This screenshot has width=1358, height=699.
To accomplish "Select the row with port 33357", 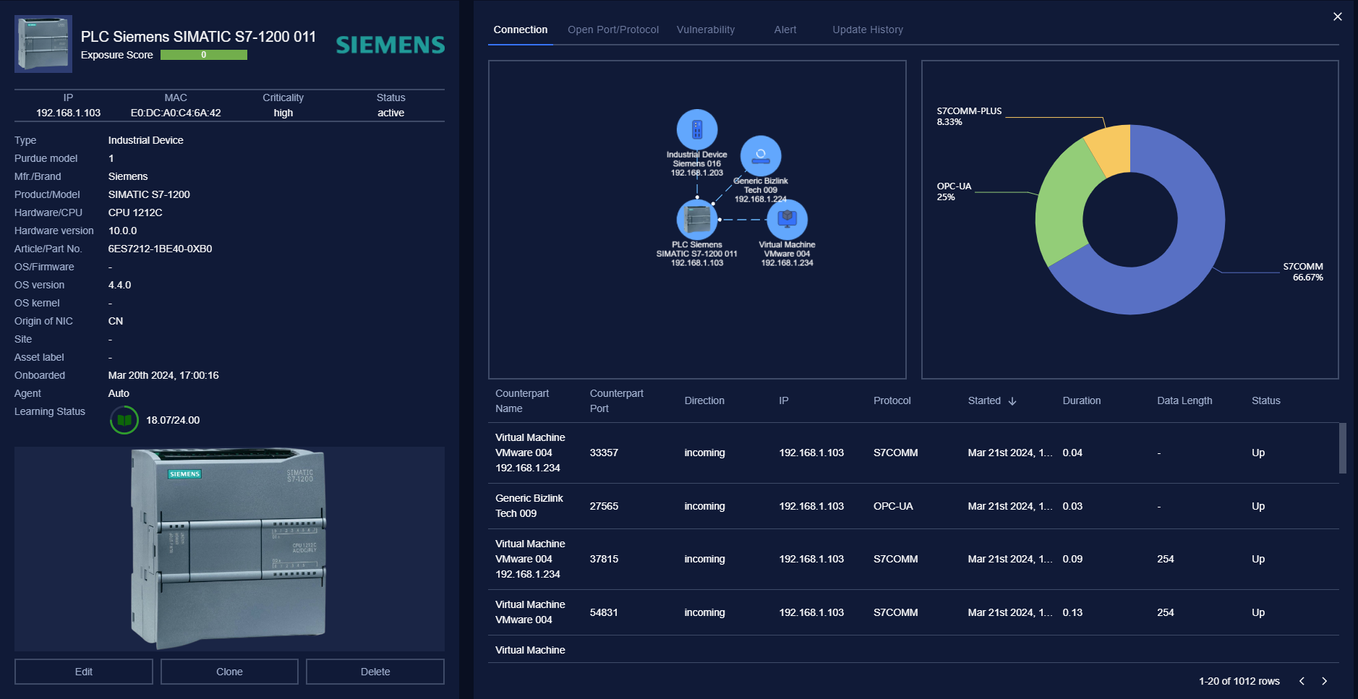I will point(914,453).
